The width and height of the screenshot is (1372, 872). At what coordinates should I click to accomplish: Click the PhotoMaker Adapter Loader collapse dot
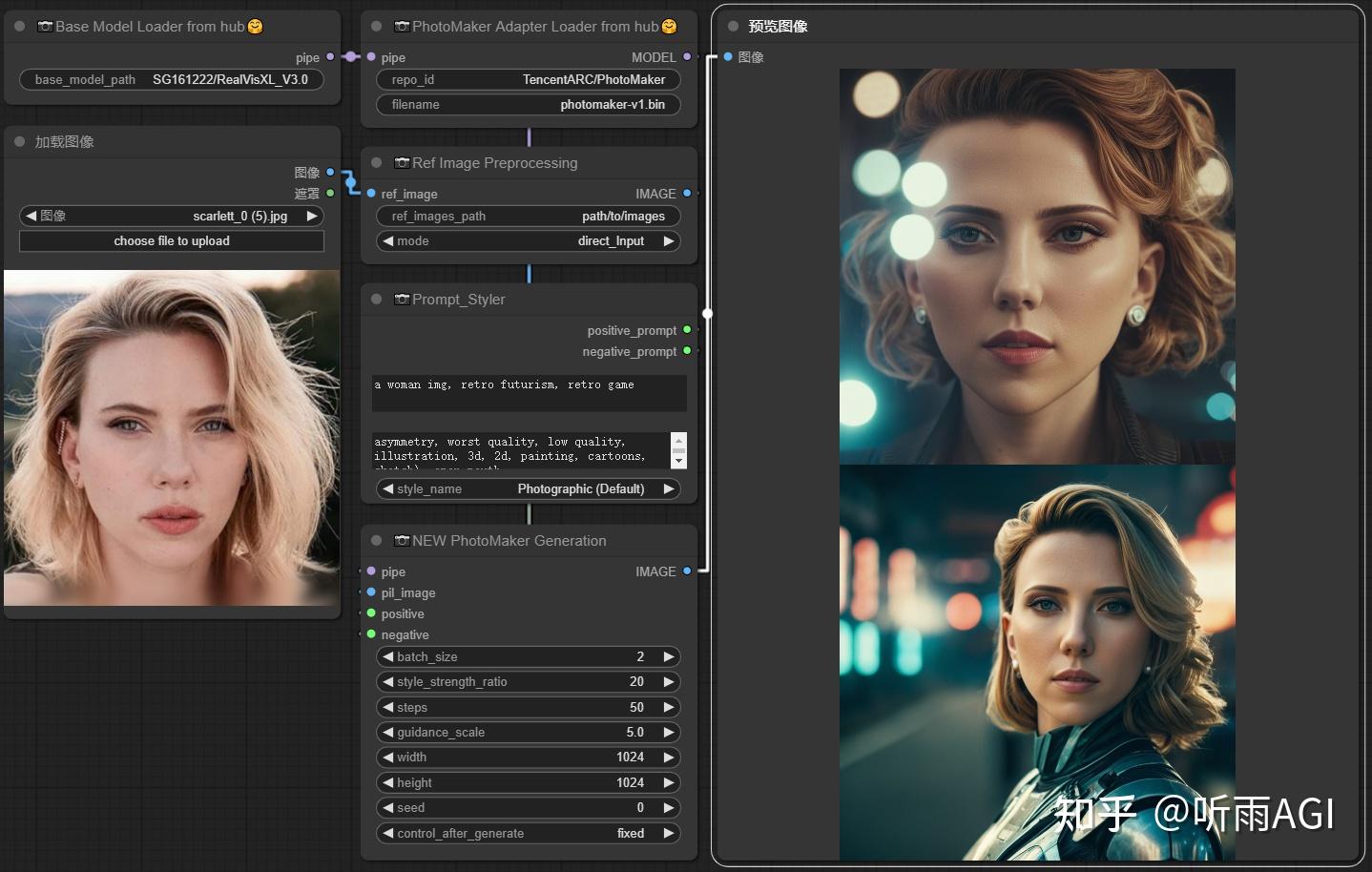click(x=376, y=27)
